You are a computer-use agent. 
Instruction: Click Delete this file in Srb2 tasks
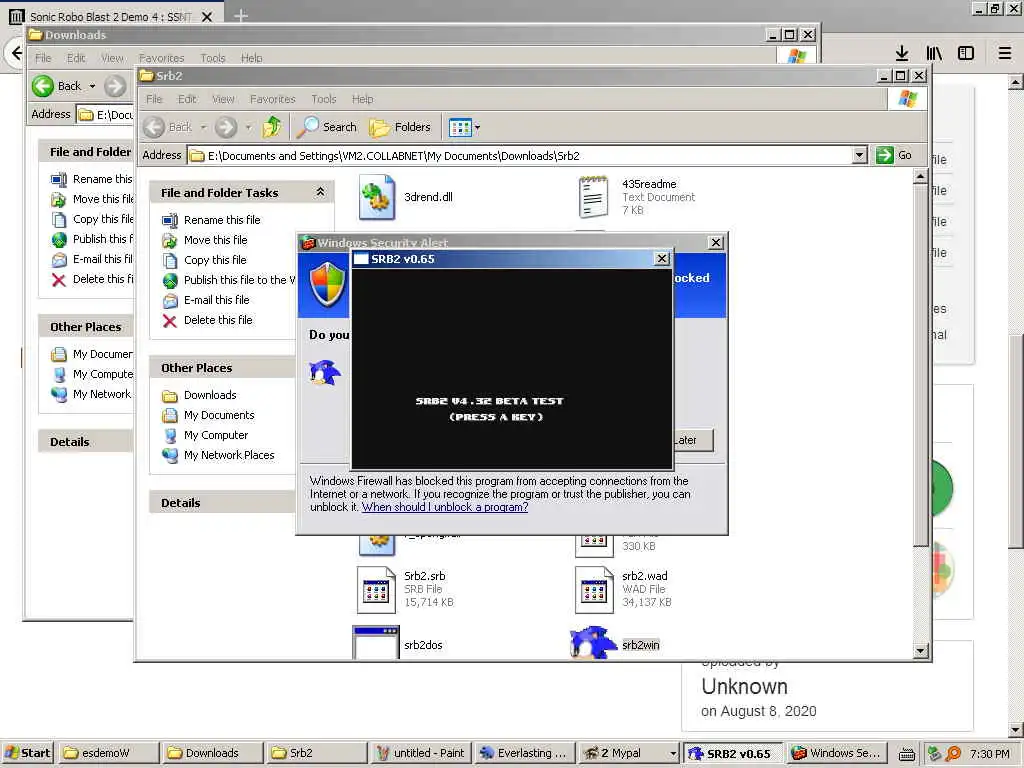coord(217,320)
